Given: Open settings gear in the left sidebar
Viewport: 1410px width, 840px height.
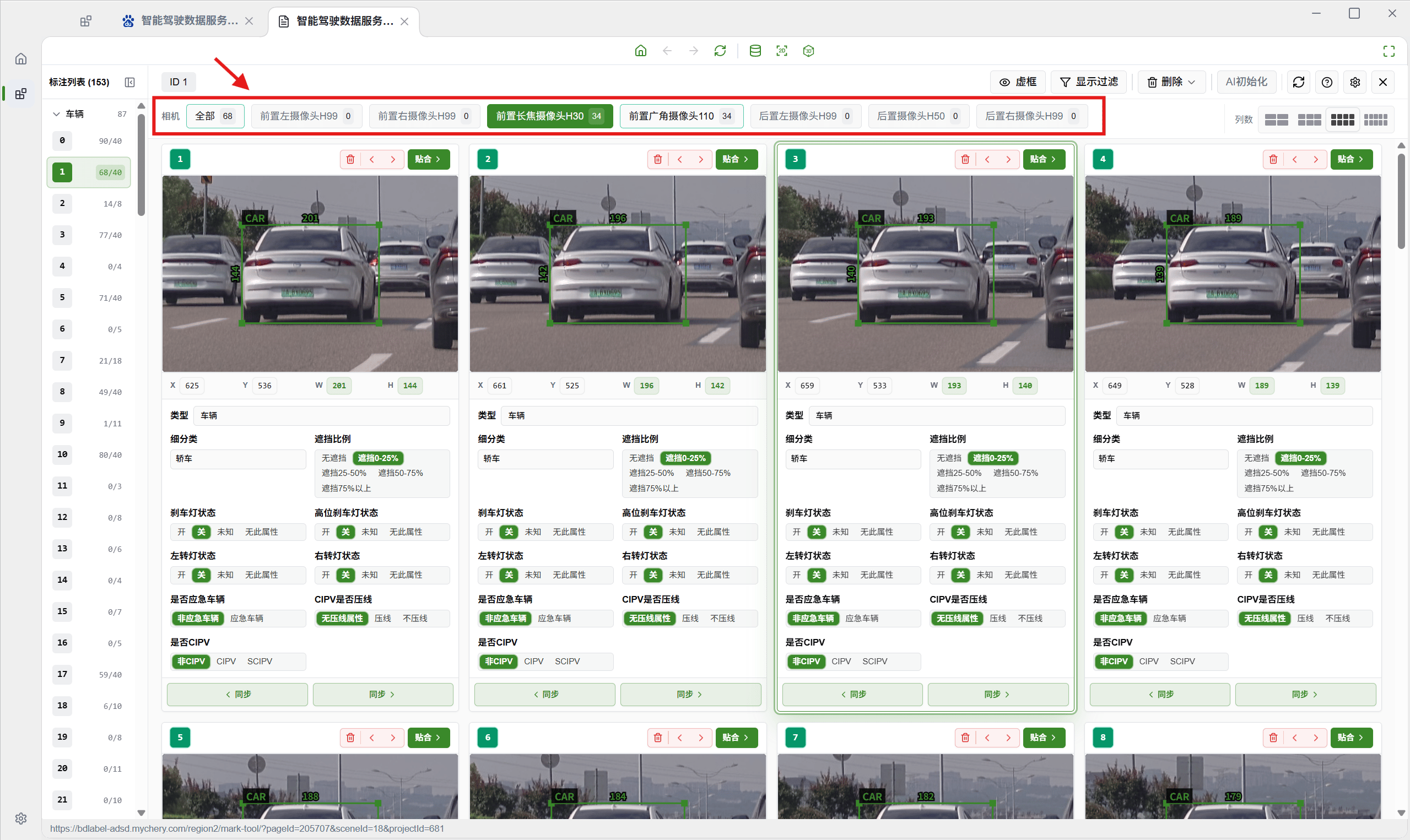Looking at the screenshot, I should pos(21,818).
